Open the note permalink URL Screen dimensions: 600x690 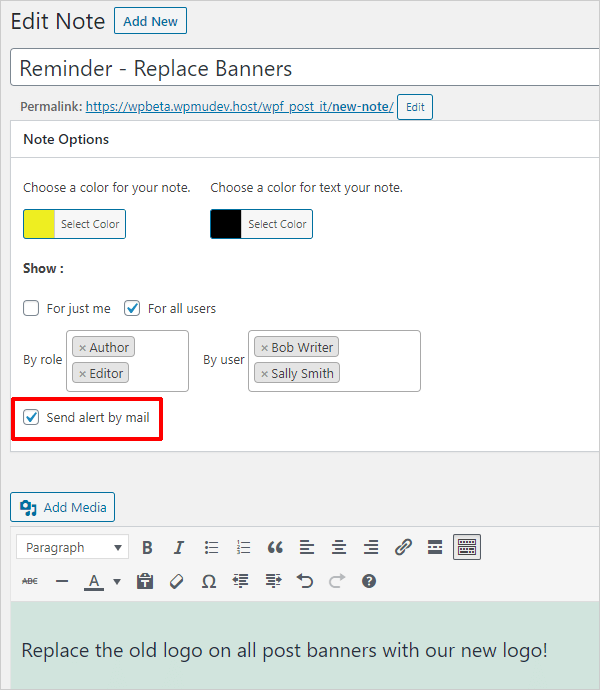[239, 107]
